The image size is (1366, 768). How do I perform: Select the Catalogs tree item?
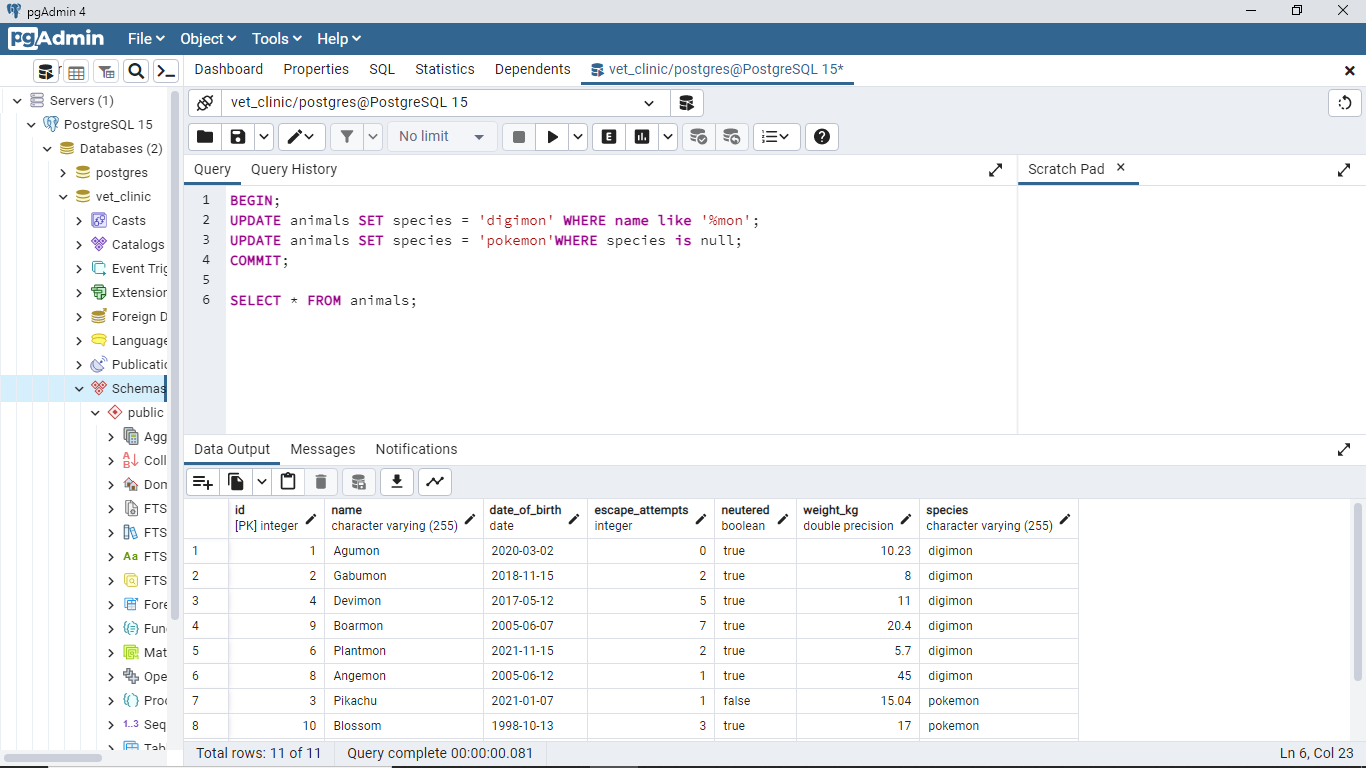[138, 245]
